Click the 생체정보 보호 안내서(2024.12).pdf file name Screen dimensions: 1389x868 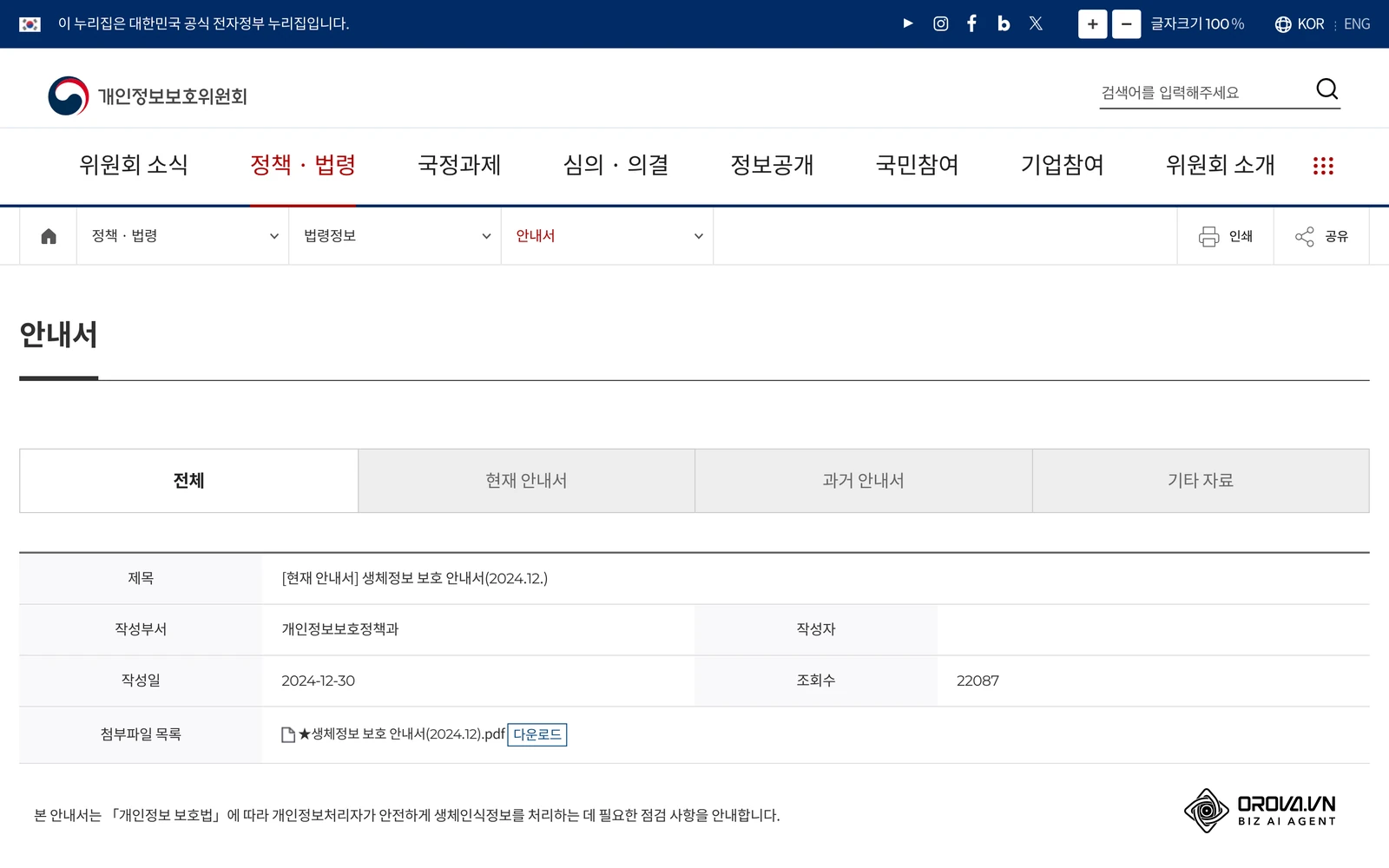(402, 734)
